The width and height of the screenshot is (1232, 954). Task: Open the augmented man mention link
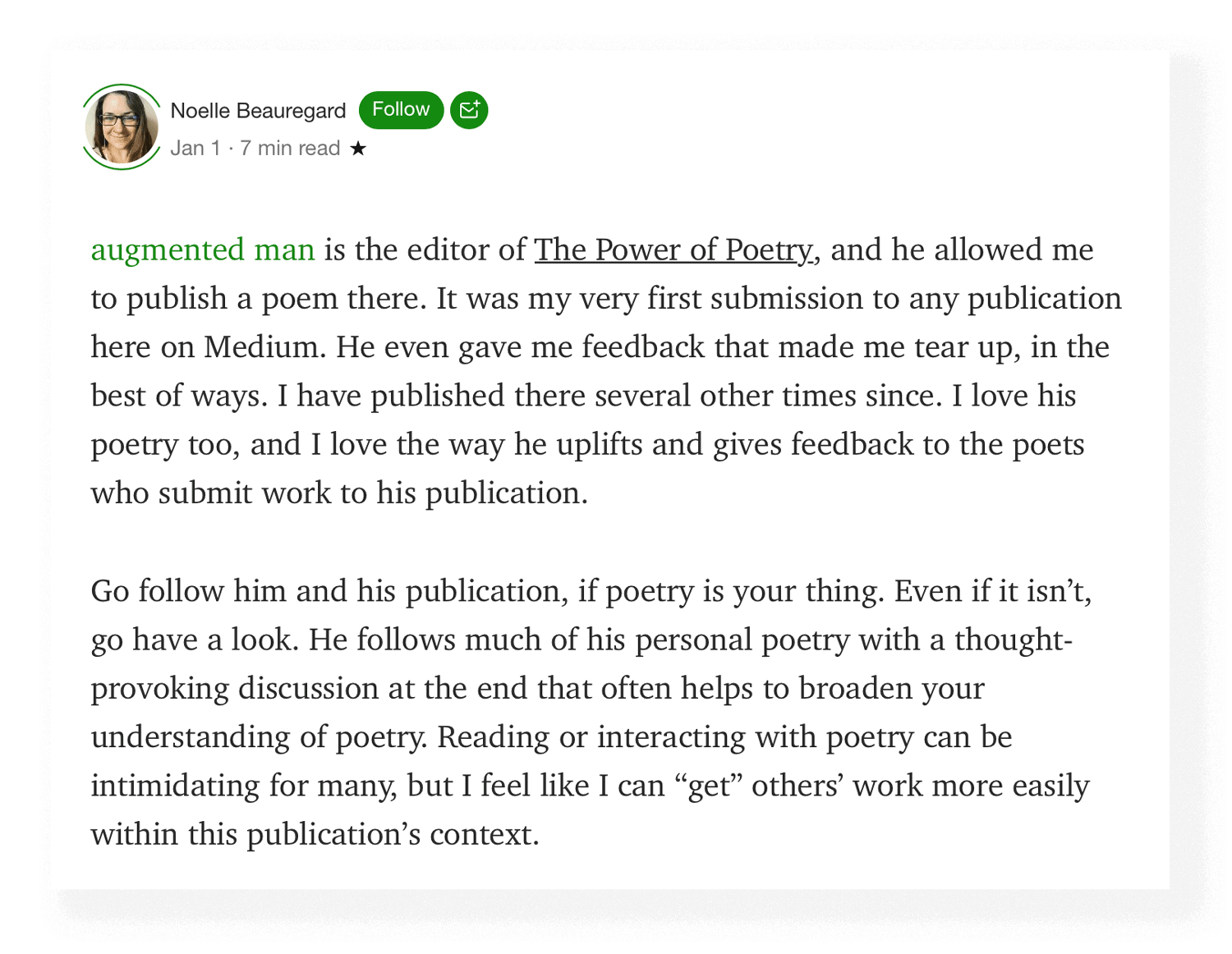(x=203, y=250)
